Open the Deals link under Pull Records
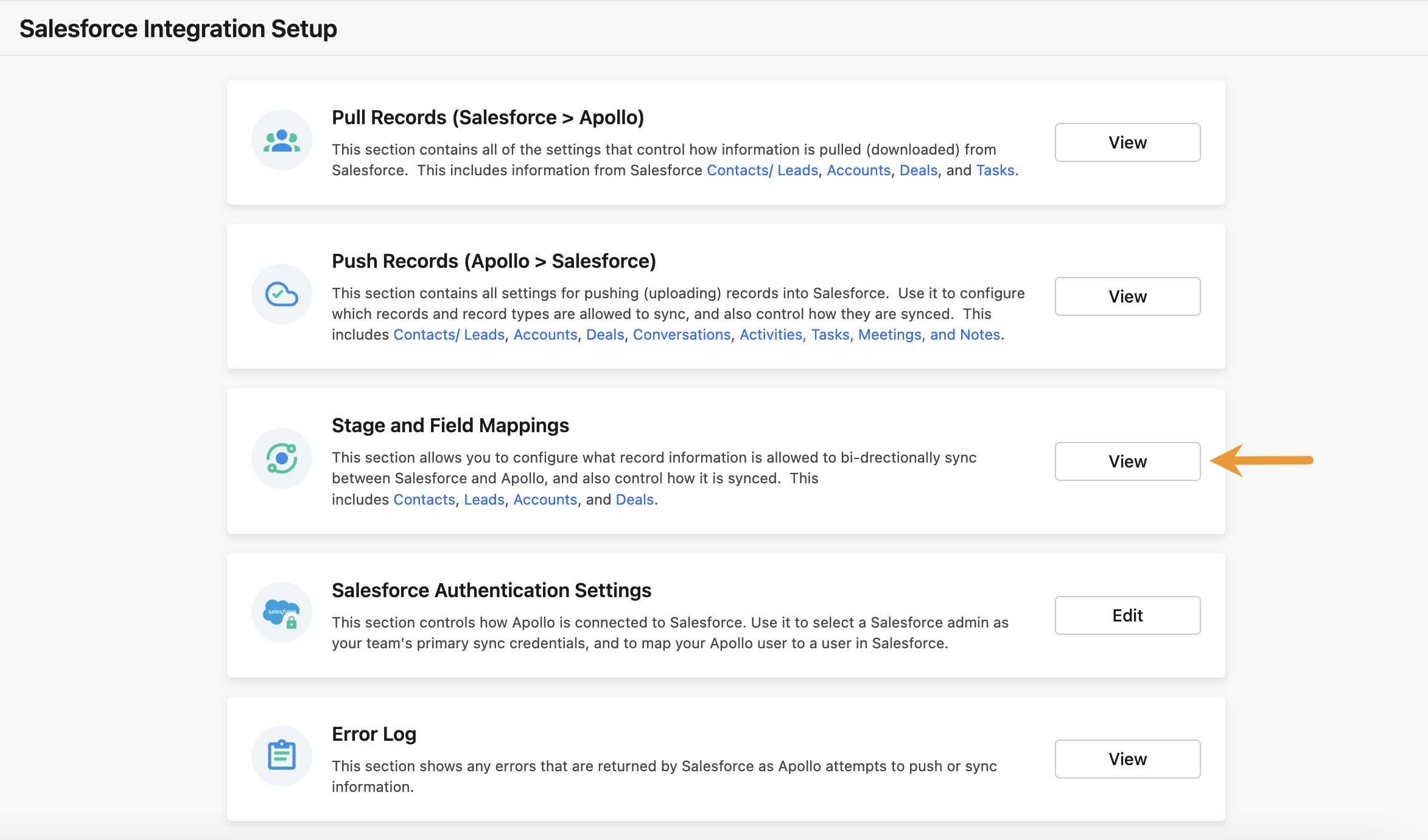 point(918,170)
